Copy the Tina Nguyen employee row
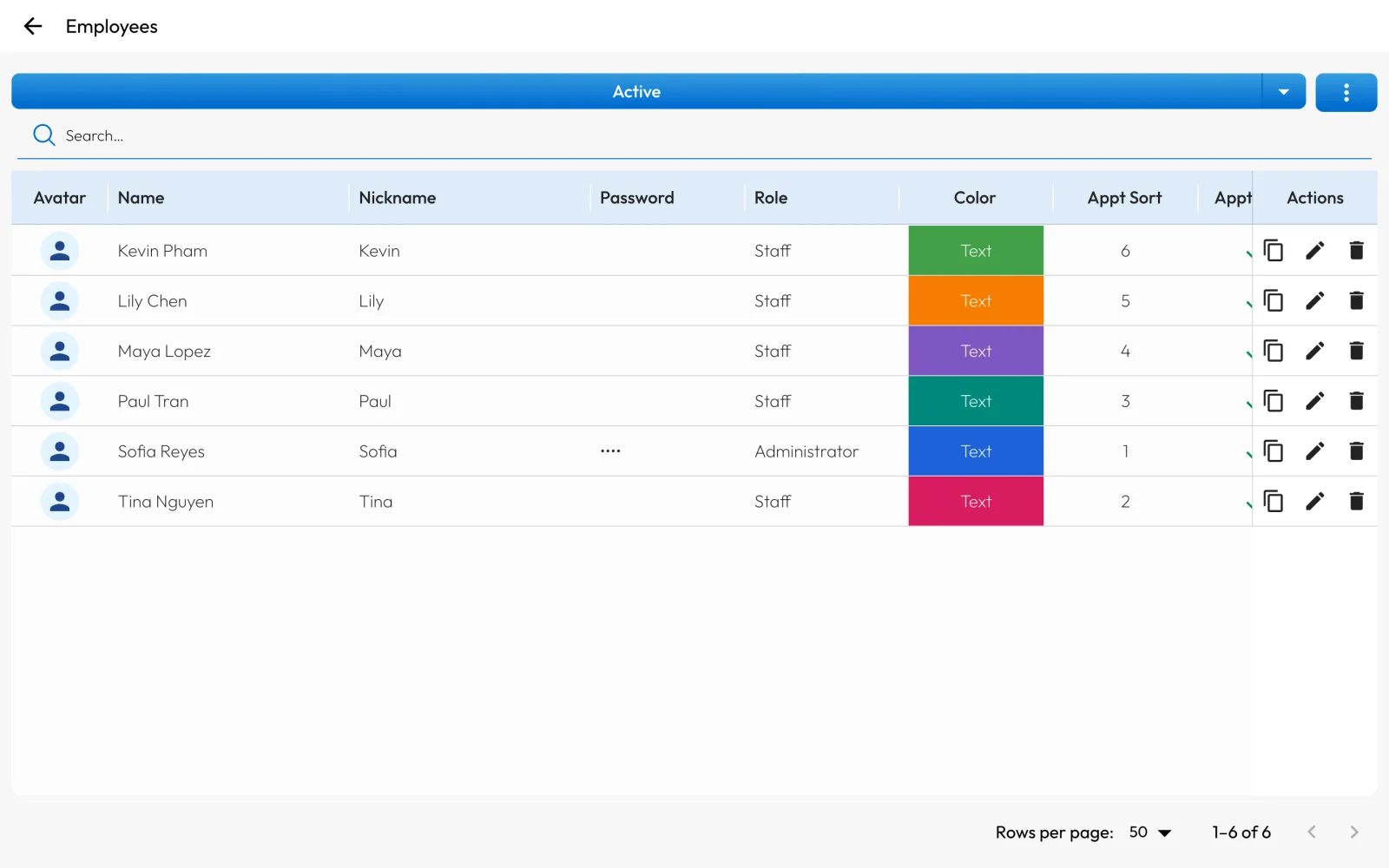Screen dimensions: 1389x868 [x=1274, y=502]
